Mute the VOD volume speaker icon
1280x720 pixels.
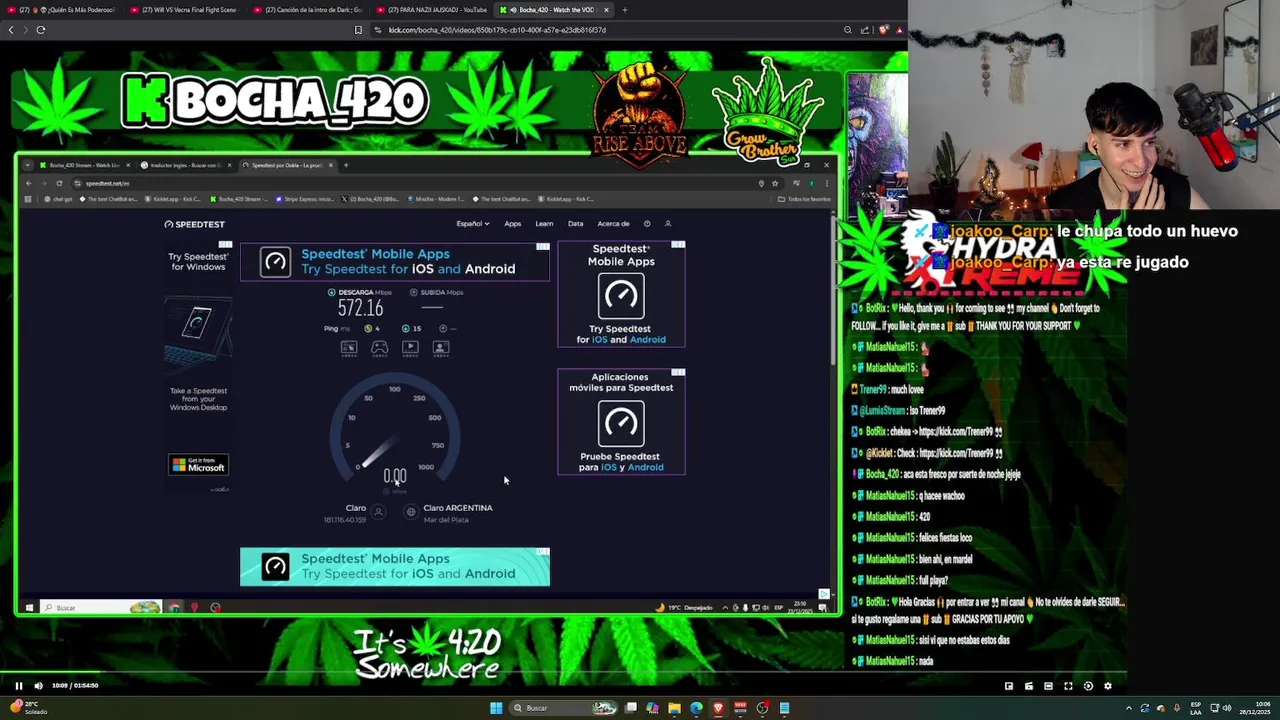tap(38, 686)
